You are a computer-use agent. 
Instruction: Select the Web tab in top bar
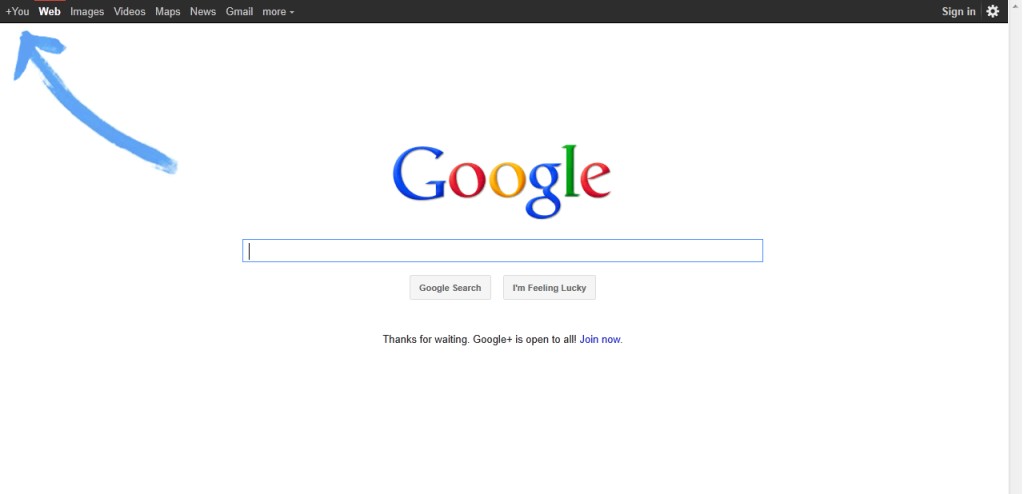[x=50, y=12]
